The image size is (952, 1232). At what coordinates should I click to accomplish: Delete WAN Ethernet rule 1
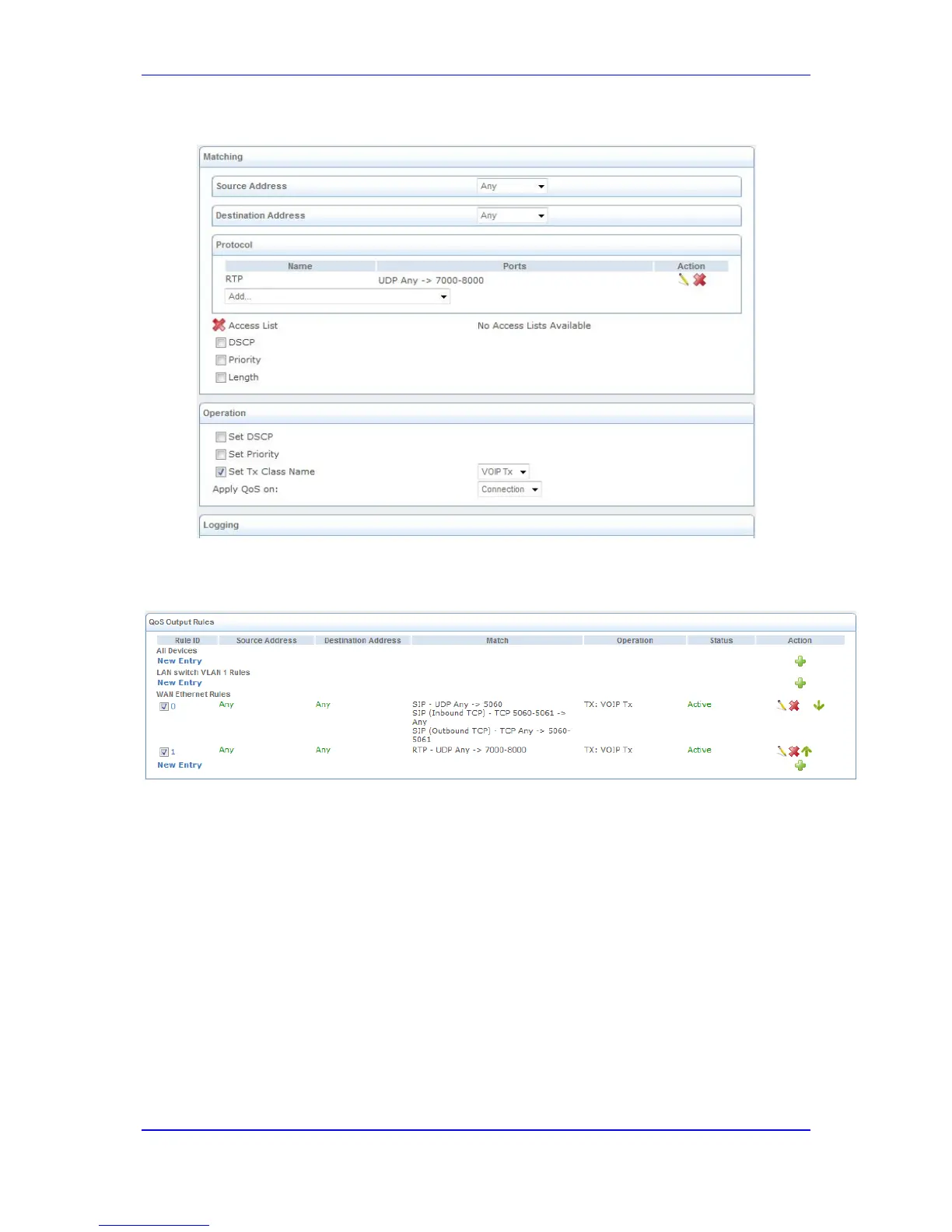click(x=794, y=751)
